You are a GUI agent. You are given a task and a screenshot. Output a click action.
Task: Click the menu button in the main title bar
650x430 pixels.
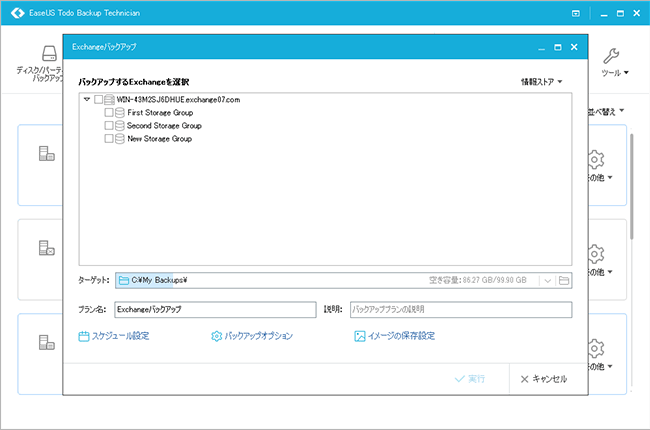pos(576,13)
